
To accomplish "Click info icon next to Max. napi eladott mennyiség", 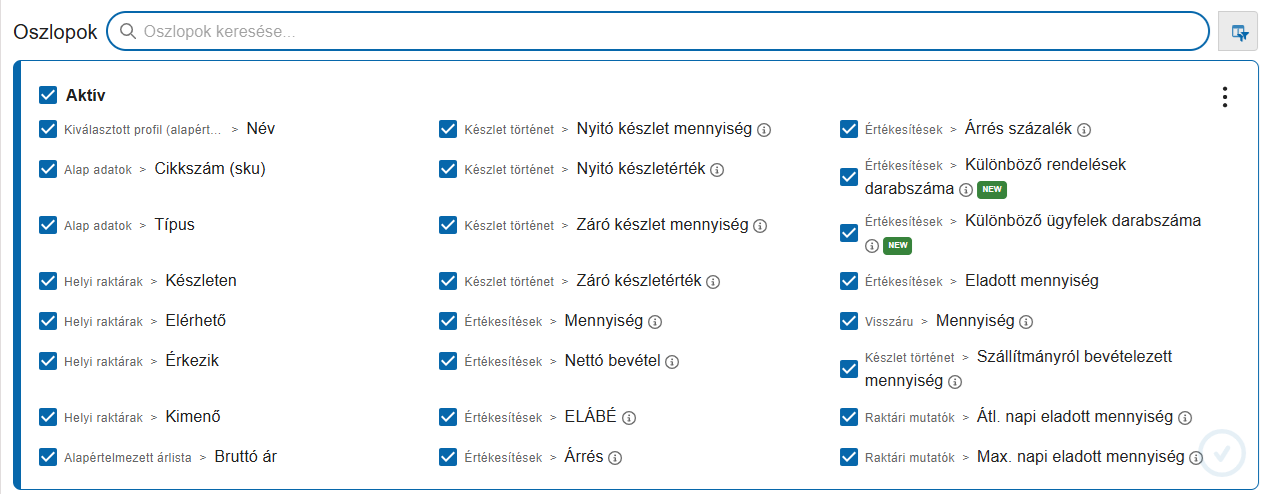I will click(x=1196, y=458).
